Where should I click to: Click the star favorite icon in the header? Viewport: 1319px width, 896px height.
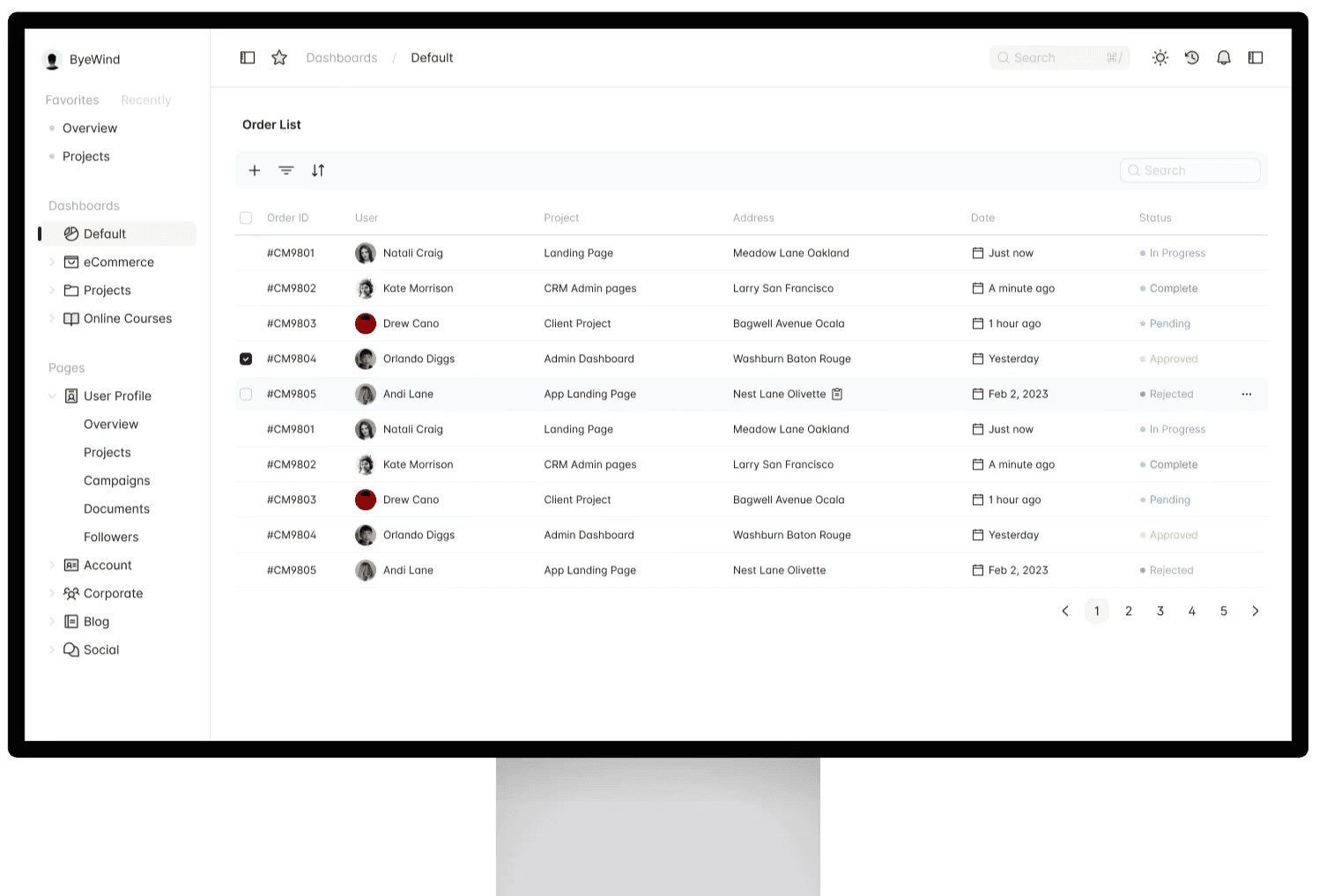pyautogui.click(x=279, y=57)
